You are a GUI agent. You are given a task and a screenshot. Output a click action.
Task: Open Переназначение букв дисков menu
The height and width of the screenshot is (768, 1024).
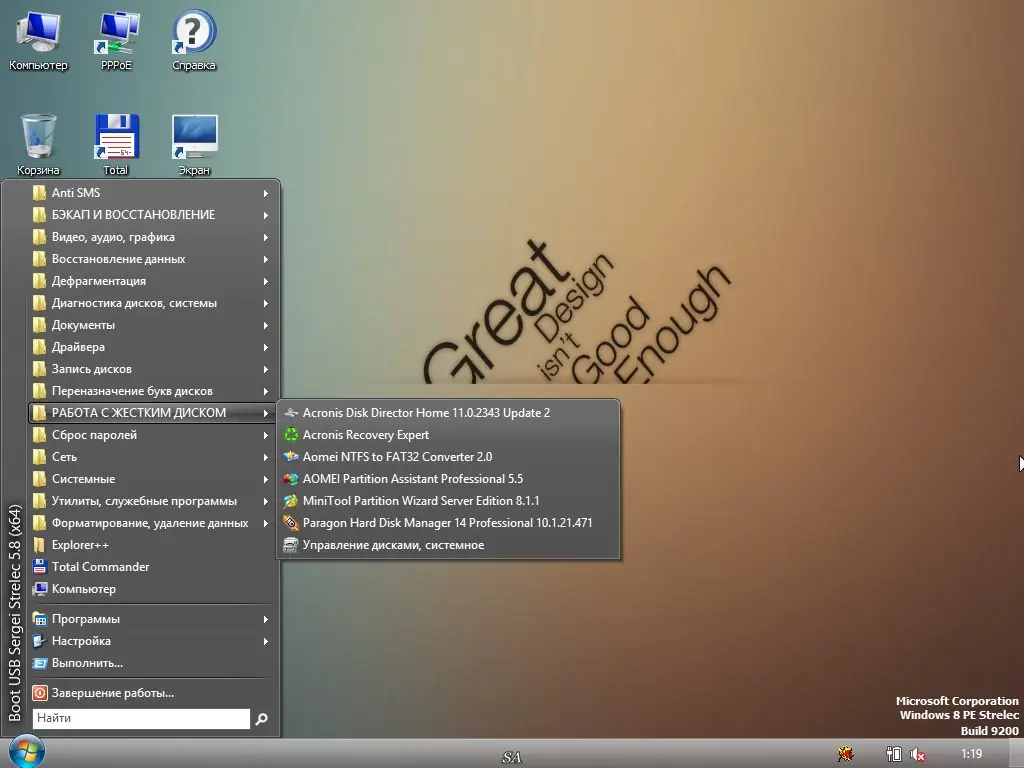[152, 391]
